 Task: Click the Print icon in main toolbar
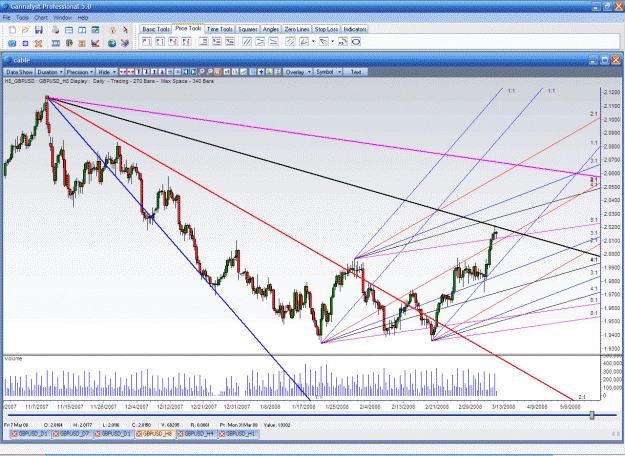[55, 30]
